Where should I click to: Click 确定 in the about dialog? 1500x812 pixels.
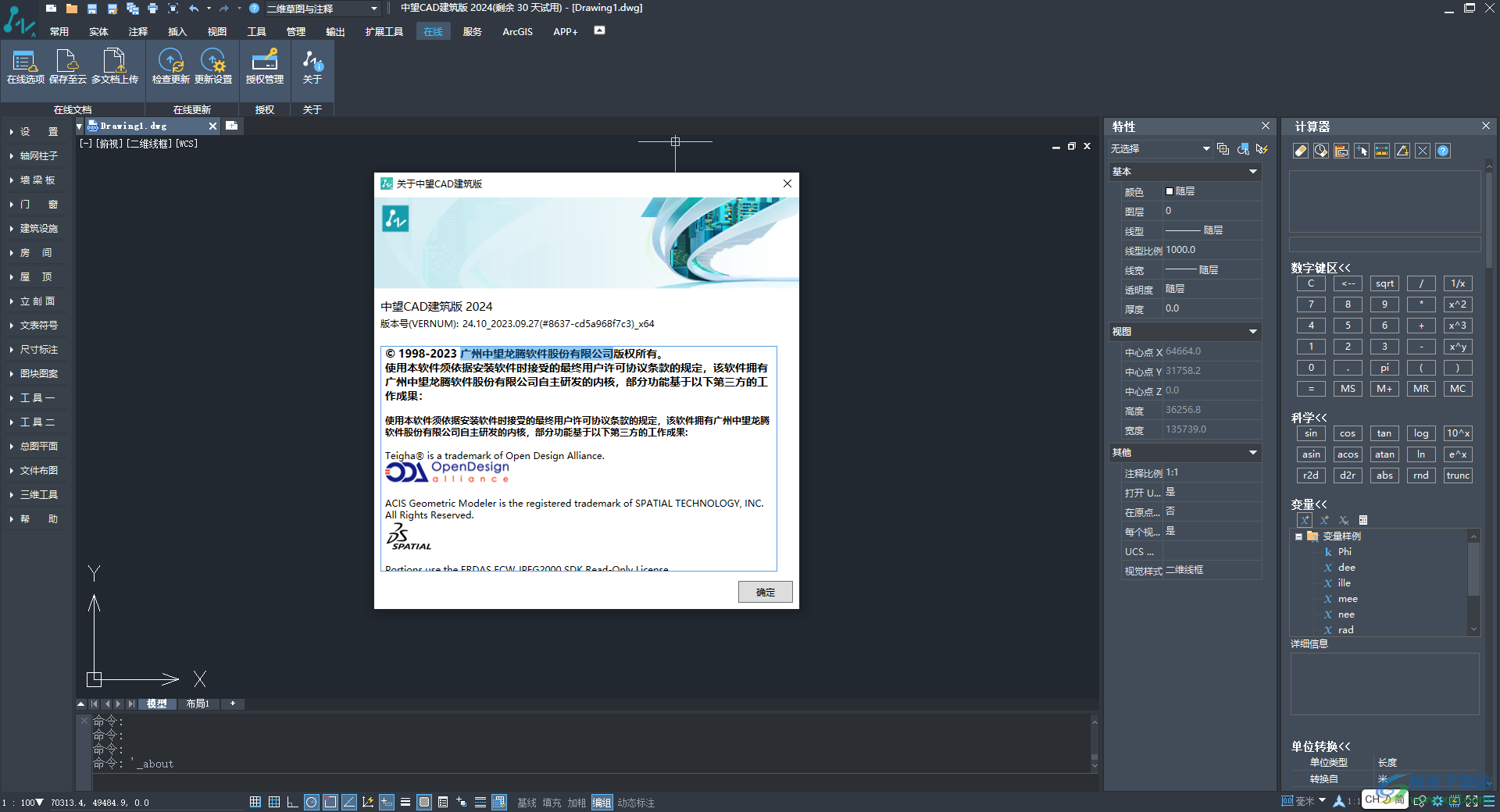tap(766, 592)
